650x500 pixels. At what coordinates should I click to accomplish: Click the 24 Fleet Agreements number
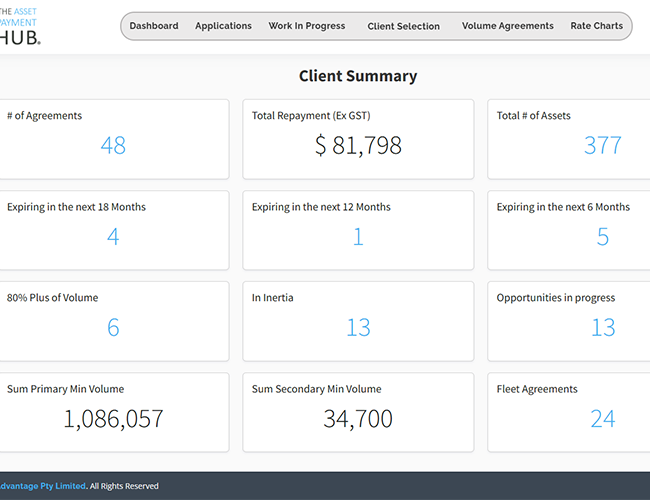(603, 419)
